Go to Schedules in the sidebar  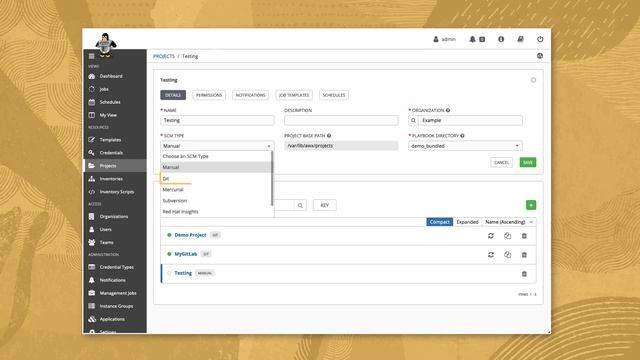(115, 102)
